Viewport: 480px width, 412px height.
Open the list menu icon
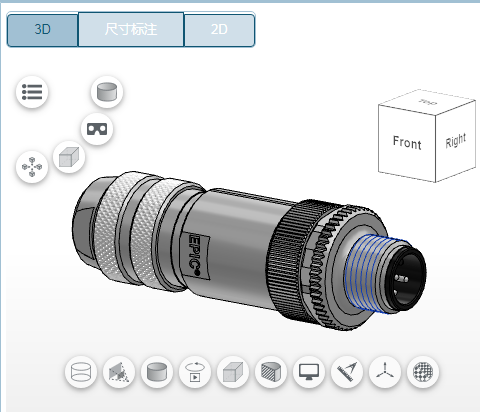(x=32, y=92)
